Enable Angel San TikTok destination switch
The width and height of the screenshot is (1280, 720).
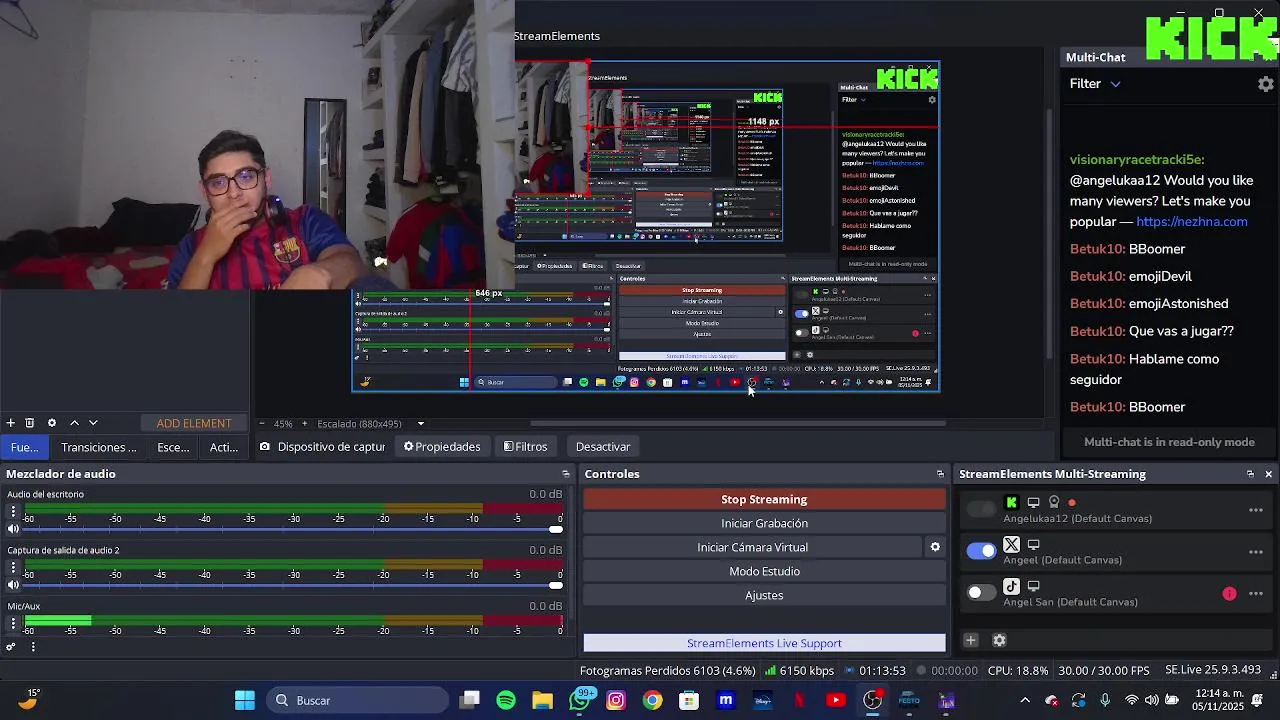coord(981,593)
